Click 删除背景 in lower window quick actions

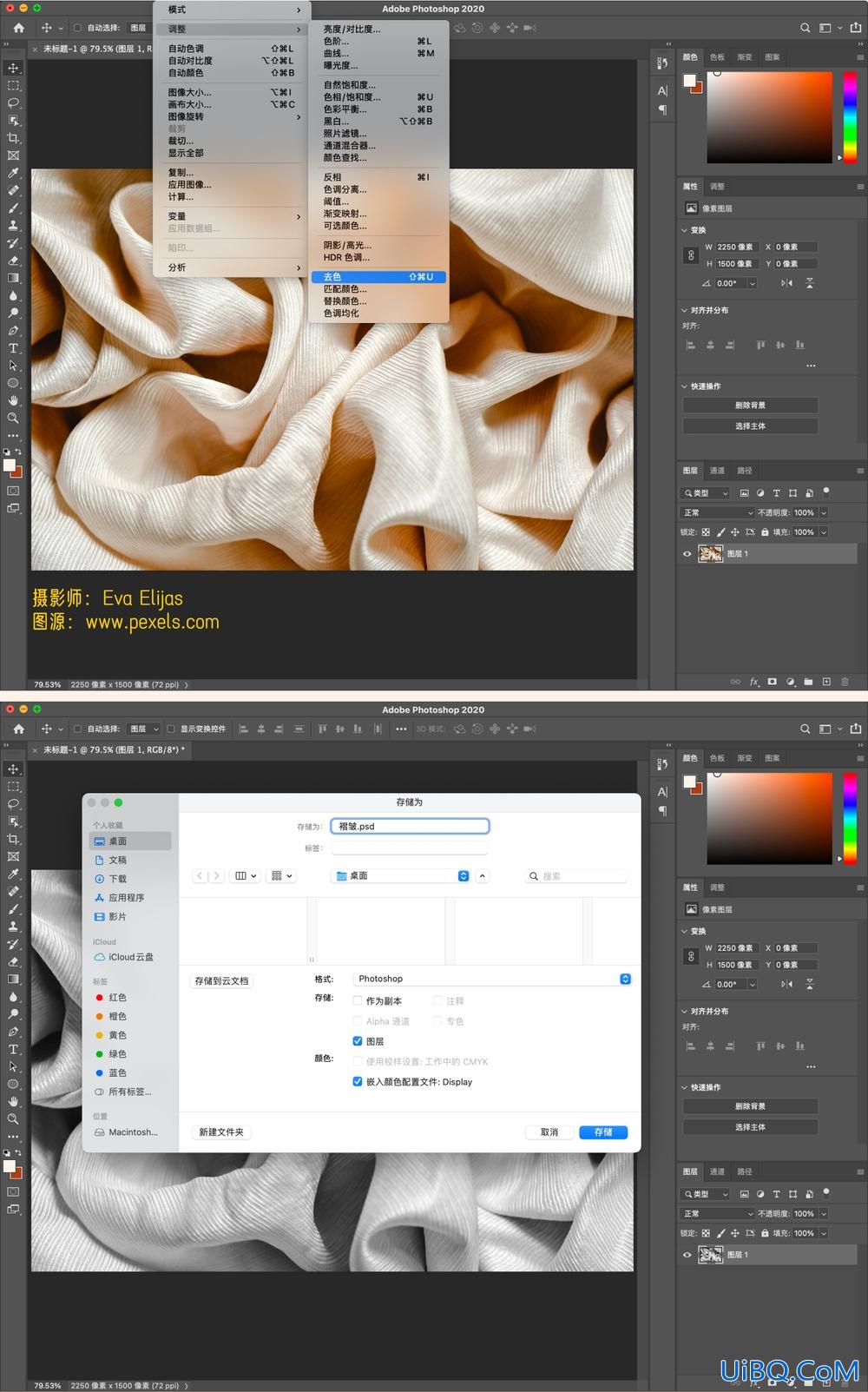tap(750, 1106)
